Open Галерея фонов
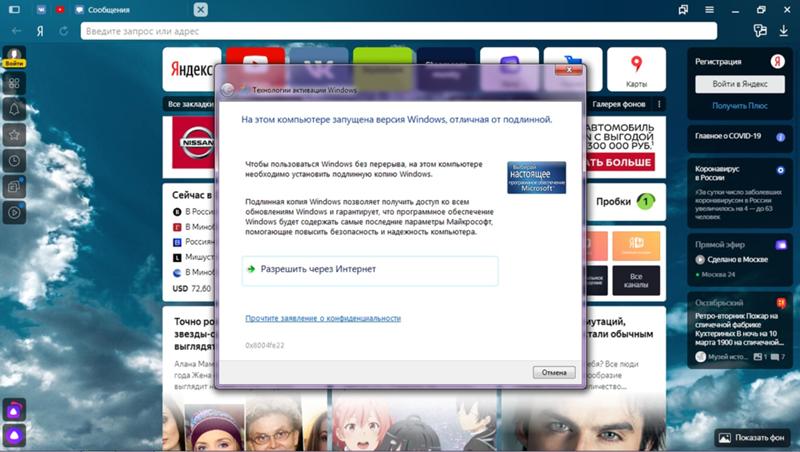800x452 pixels. coord(618,104)
